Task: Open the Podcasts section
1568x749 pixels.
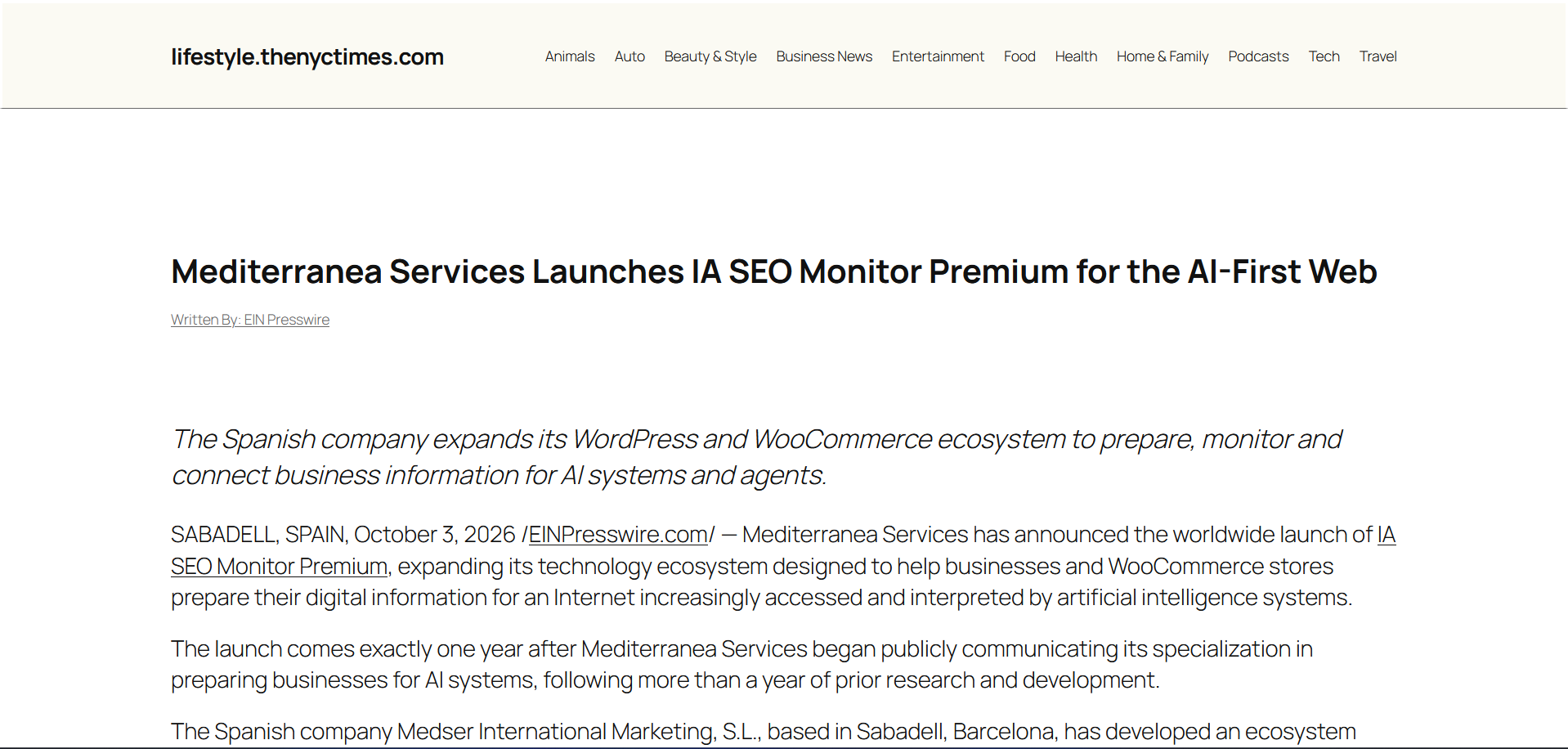Action: [1258, 56]
